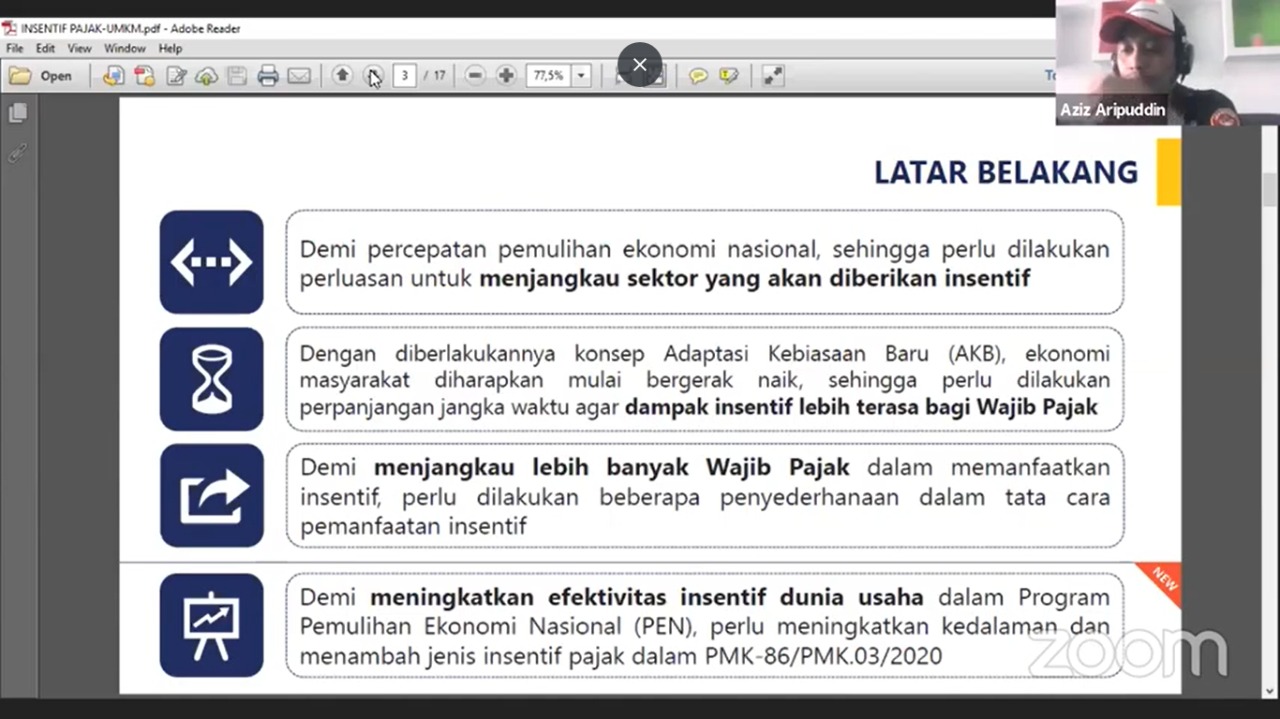The width and height of the screenshot is (1280, 719).
Task: Click the page number input field
Action: tap(404, 75)
